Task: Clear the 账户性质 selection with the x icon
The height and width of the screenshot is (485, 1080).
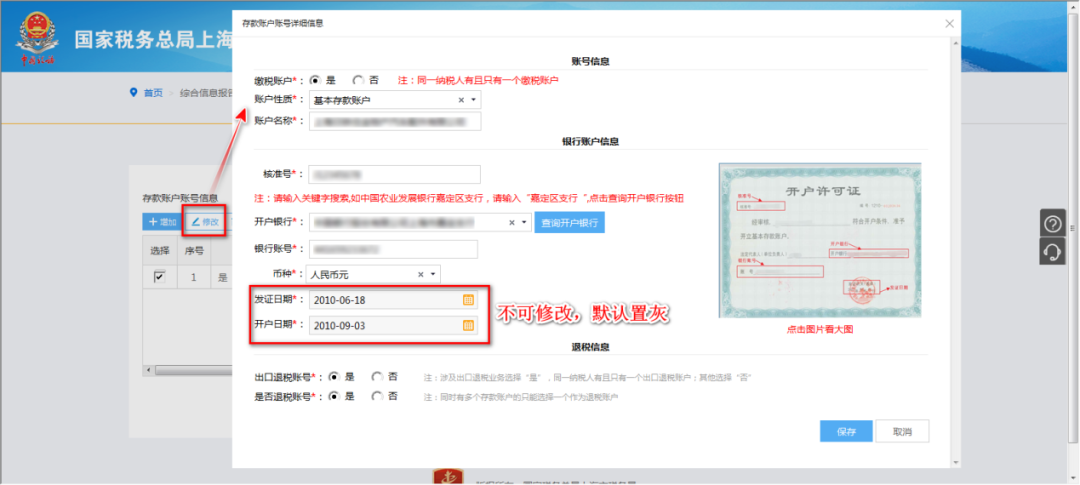Action: pyautogui.click(x=461, y=100)
